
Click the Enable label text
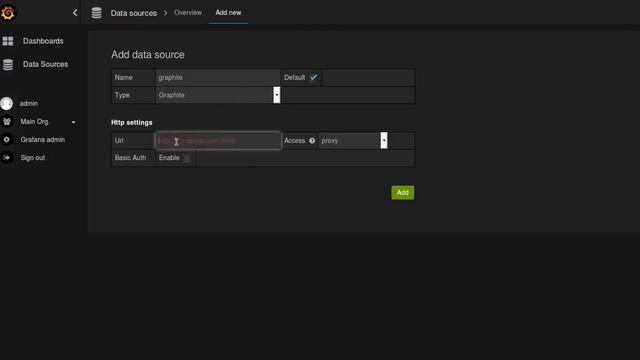(x=169, y=158)
